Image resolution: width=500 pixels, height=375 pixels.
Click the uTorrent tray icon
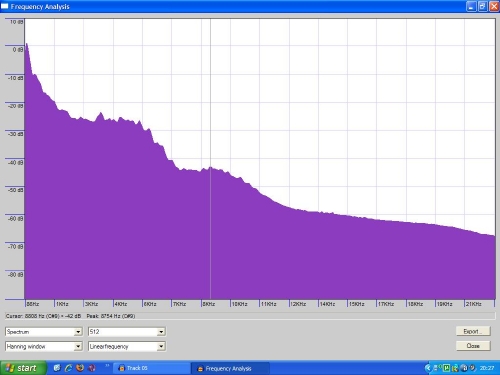[446, 368]
